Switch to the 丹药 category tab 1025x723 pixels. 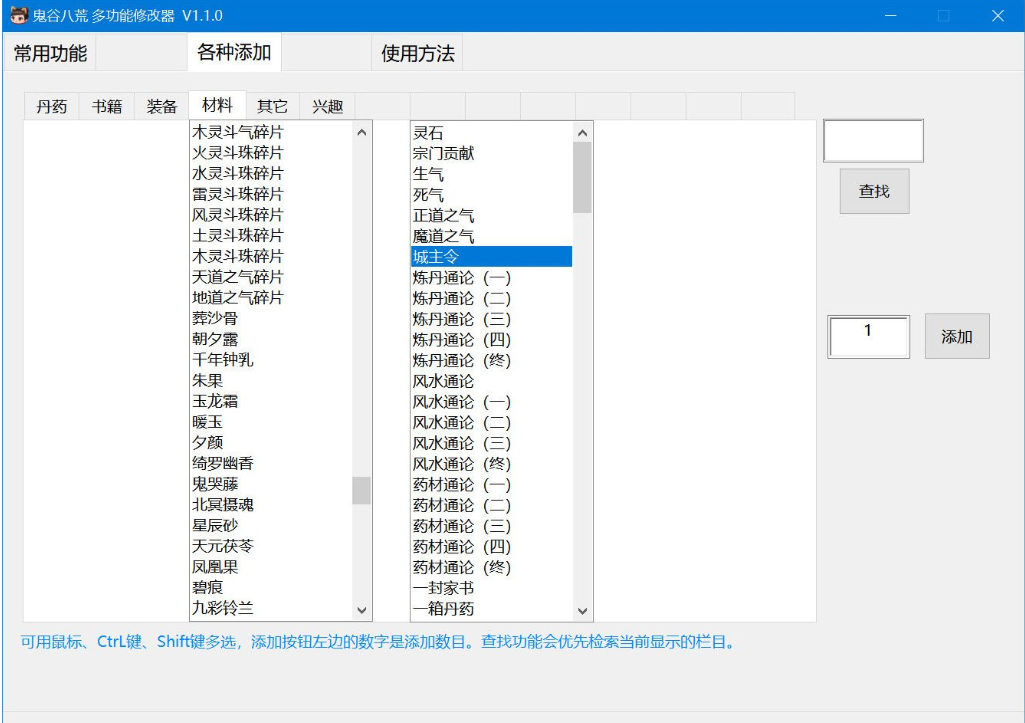(x=50, y=104)
